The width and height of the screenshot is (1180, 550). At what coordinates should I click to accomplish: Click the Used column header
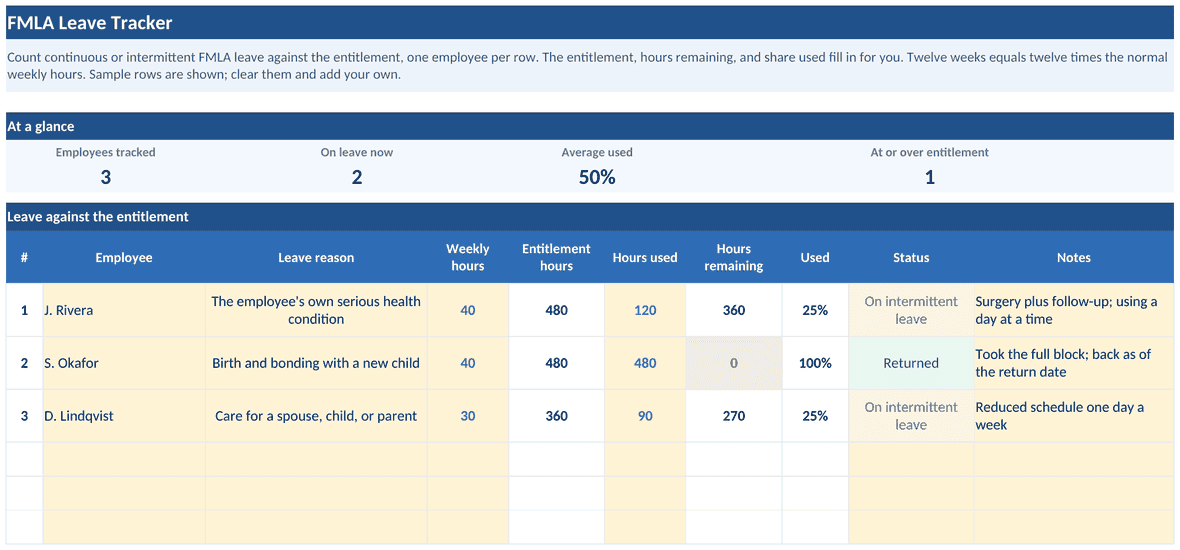(x=815, y=257)
